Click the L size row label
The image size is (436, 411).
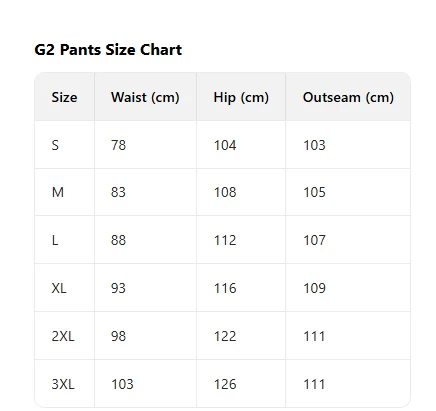point(55,240)
